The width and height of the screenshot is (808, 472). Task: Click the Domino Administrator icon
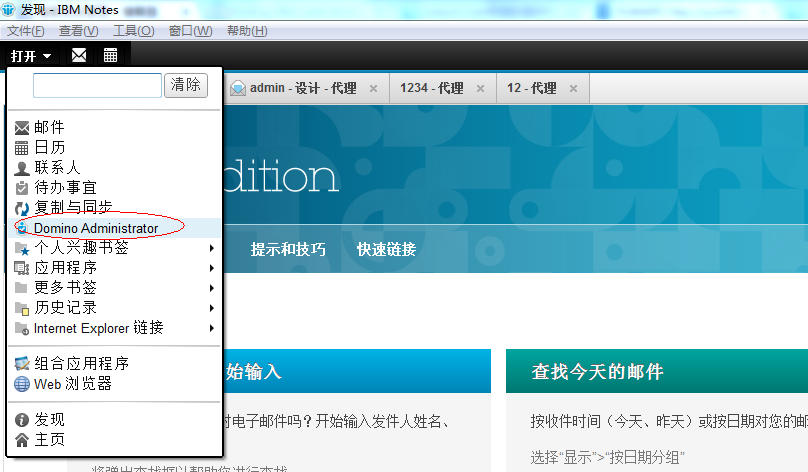[22, 228]
